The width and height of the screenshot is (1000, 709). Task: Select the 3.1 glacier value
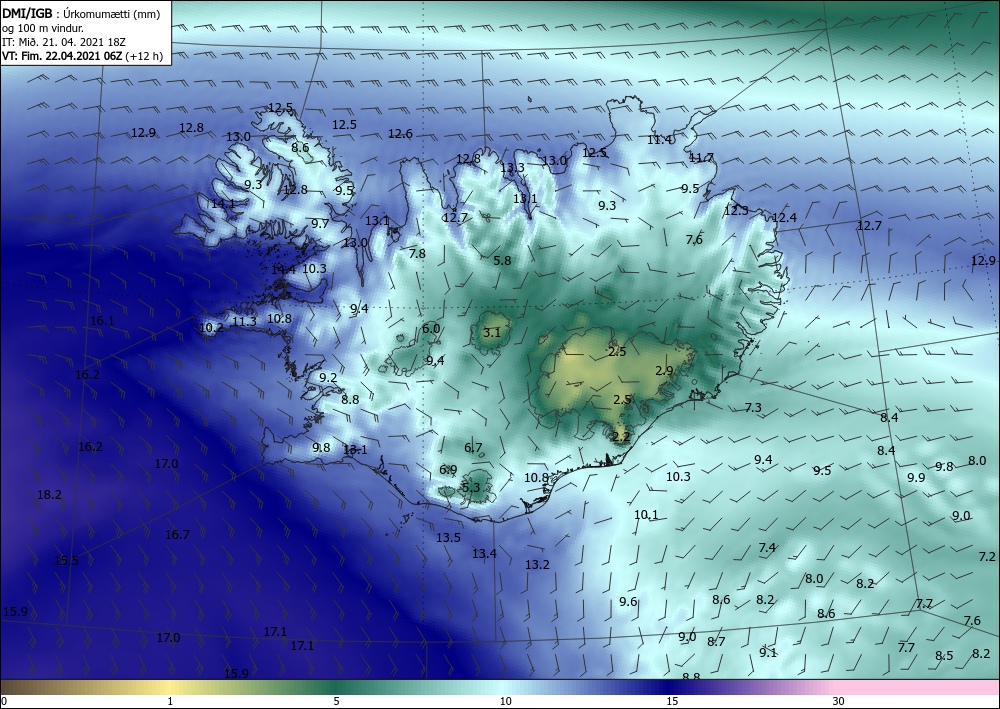(492, 332)
